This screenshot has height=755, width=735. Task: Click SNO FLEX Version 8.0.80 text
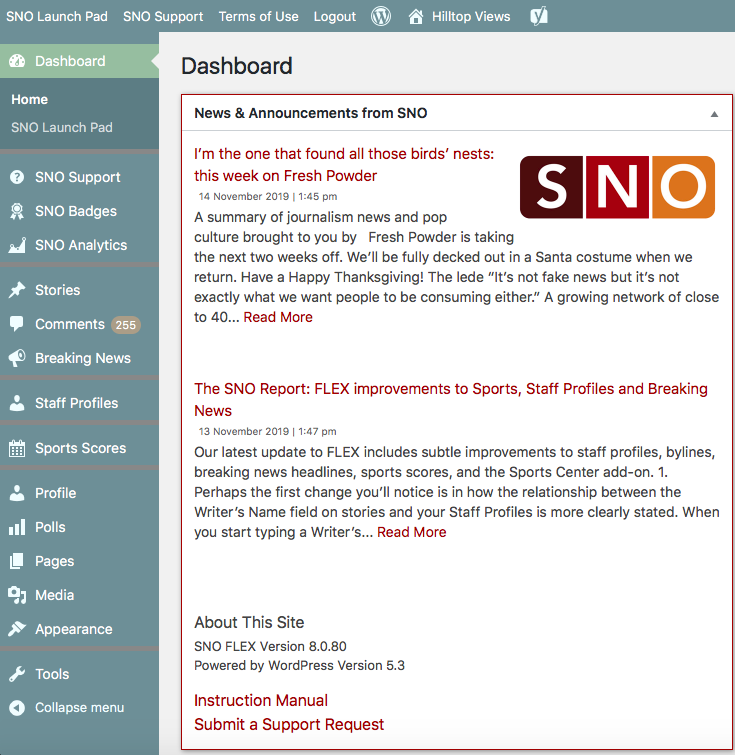[x=270, y=646]
